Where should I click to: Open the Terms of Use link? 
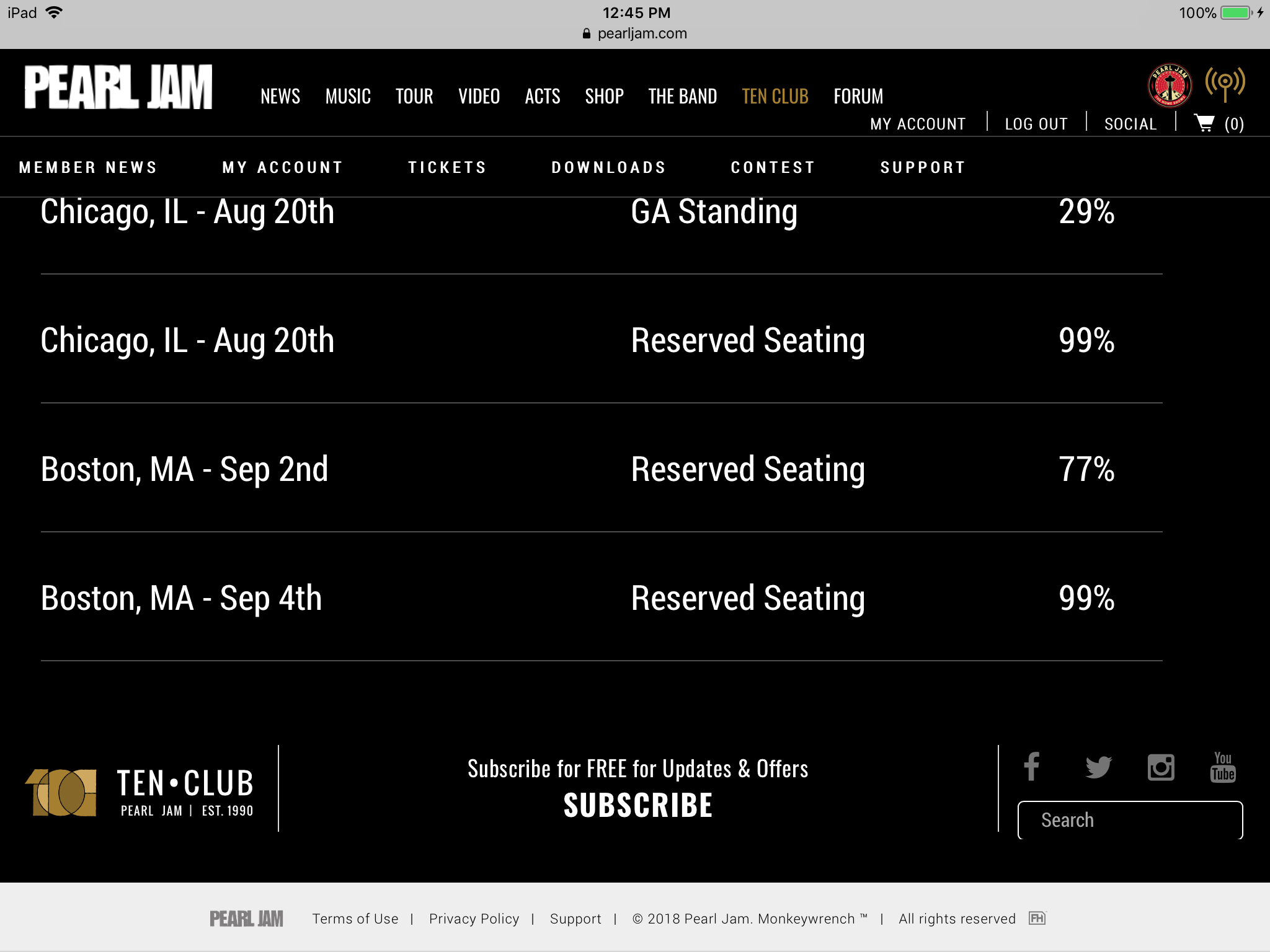coord(355,919)
